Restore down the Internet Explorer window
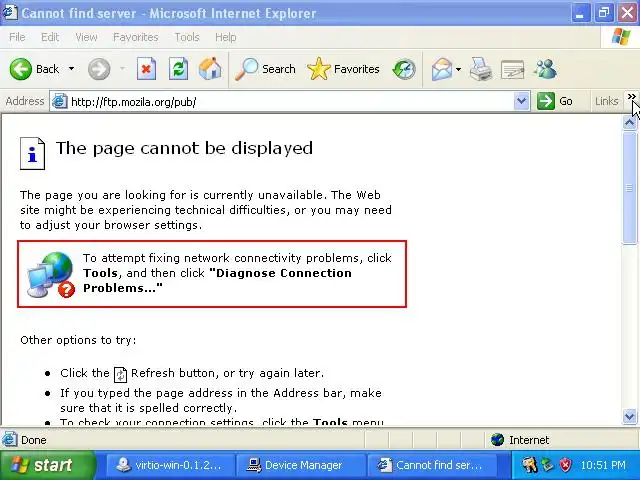This screenshot has height=480, width=640. [x=604, y=13]
